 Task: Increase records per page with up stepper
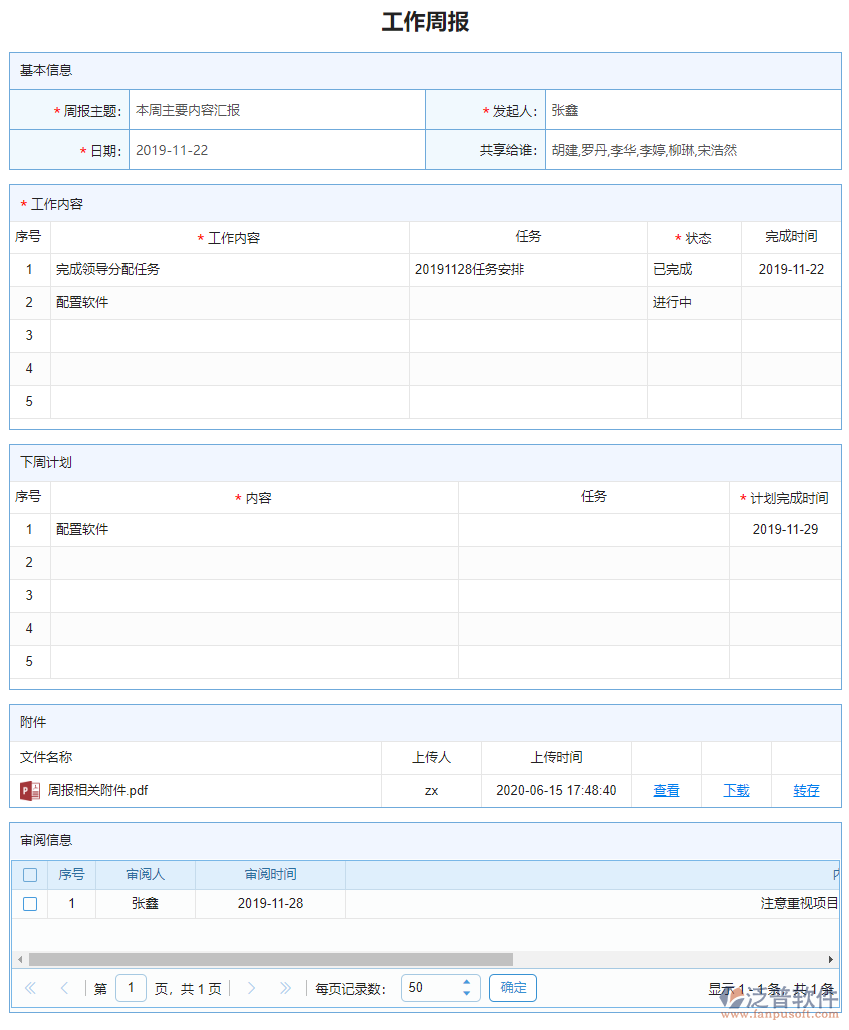click(466, 981)
